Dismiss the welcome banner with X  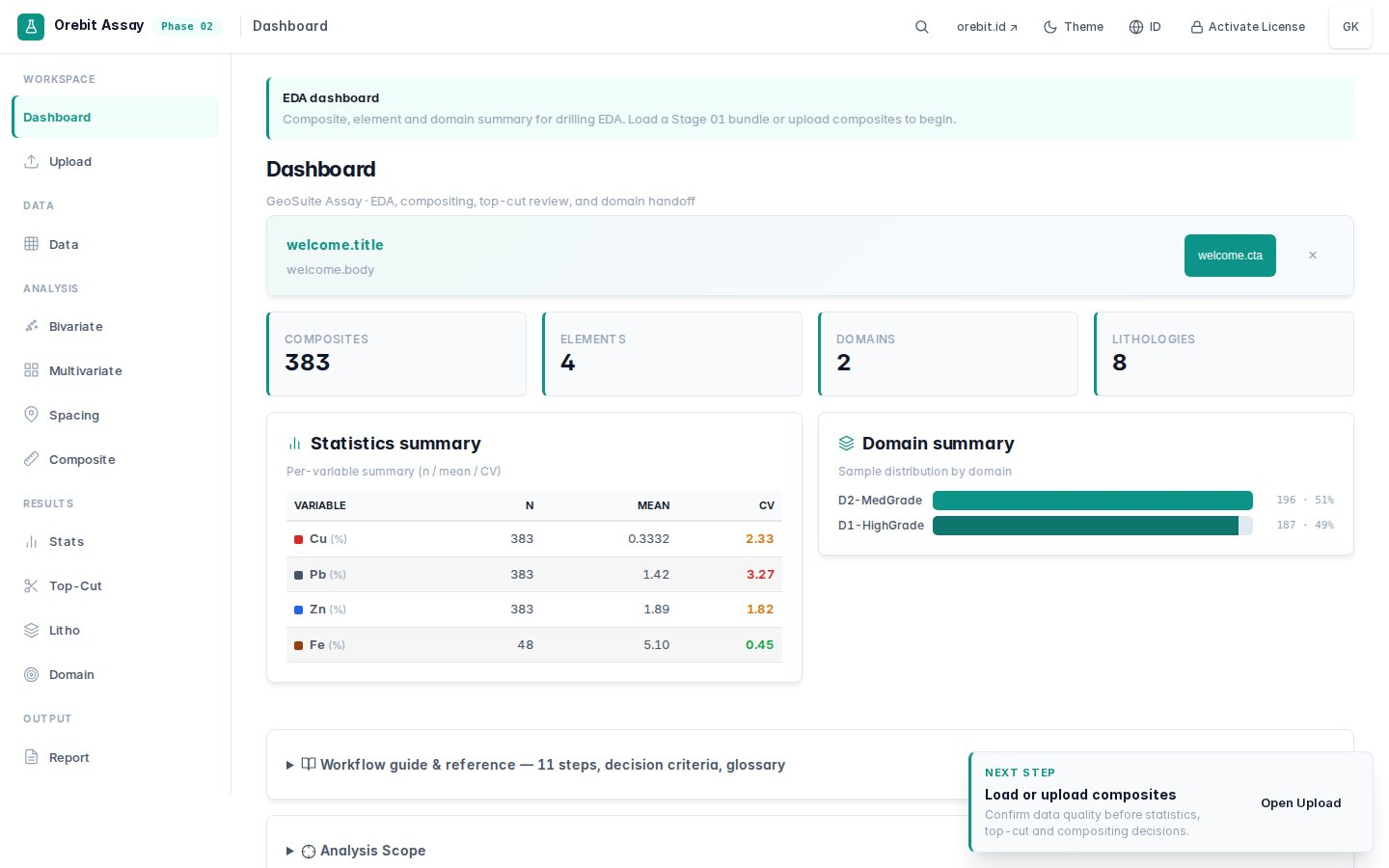click(x=1313, y=256)
